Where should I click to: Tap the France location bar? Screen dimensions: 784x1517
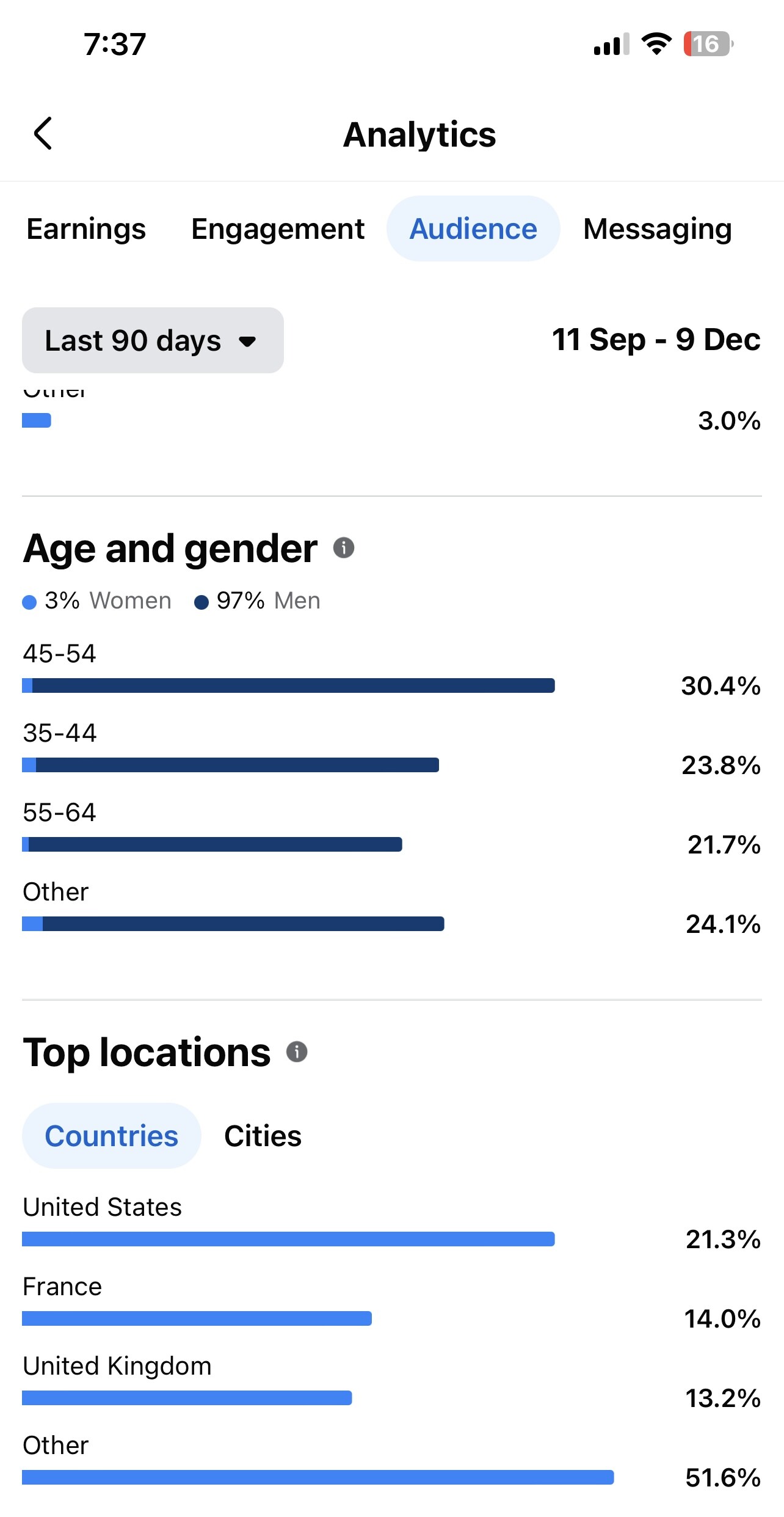197,1318
